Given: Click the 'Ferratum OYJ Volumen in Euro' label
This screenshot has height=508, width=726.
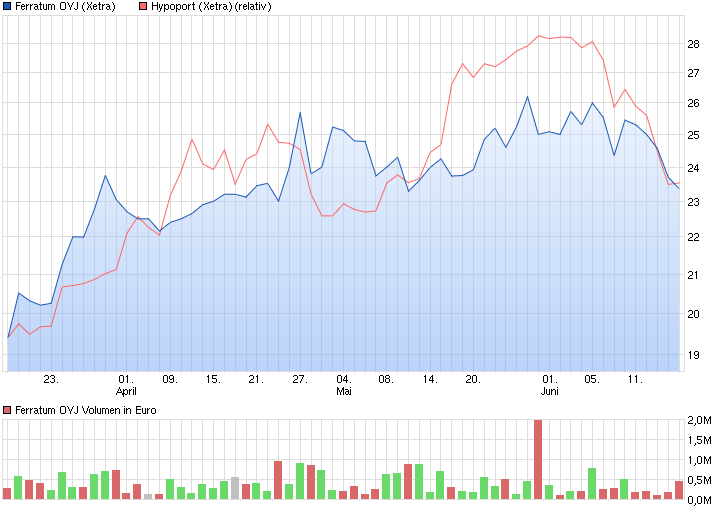Looking at the screenshot, I should [x=86, y=410].
